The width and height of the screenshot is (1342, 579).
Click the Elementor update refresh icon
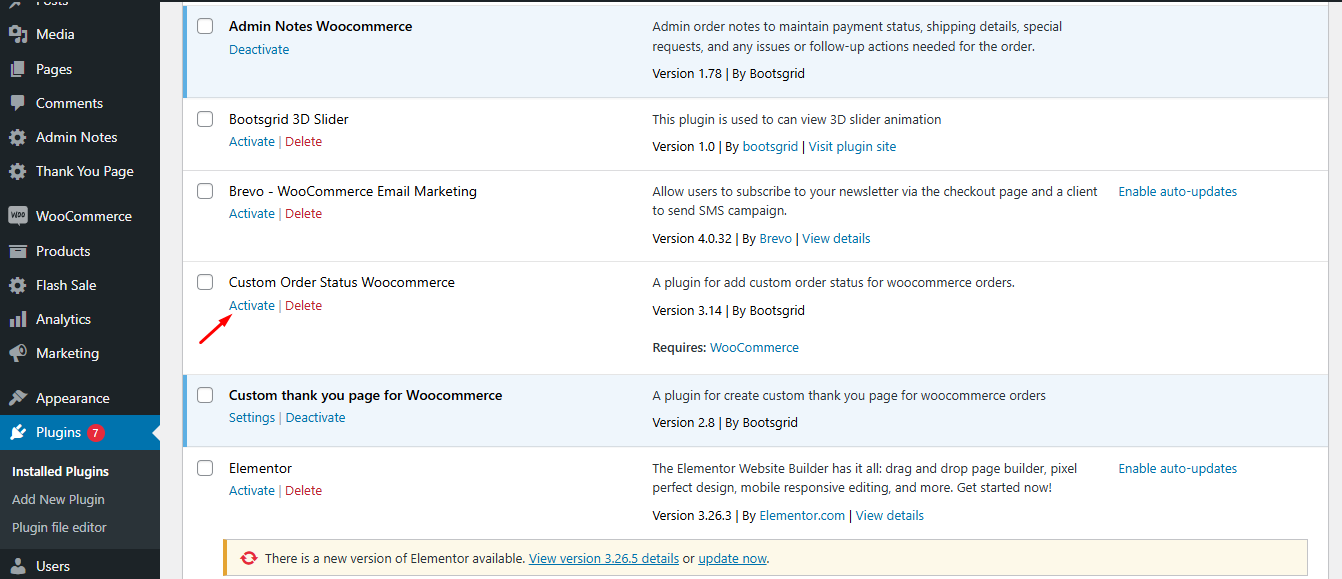click(249, 558)
